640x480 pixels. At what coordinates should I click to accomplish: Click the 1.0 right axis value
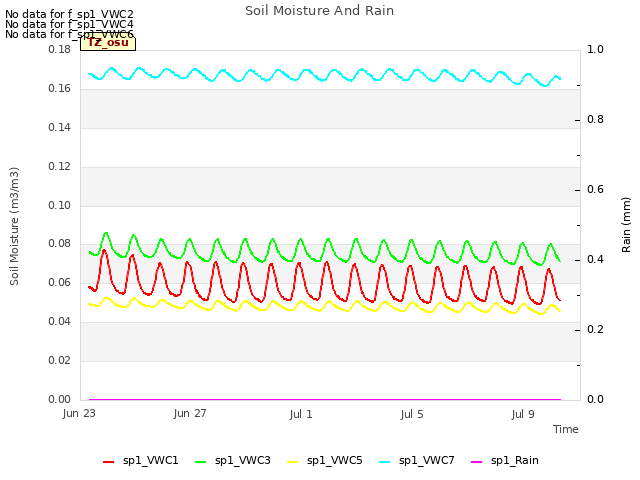pos(595,49)
